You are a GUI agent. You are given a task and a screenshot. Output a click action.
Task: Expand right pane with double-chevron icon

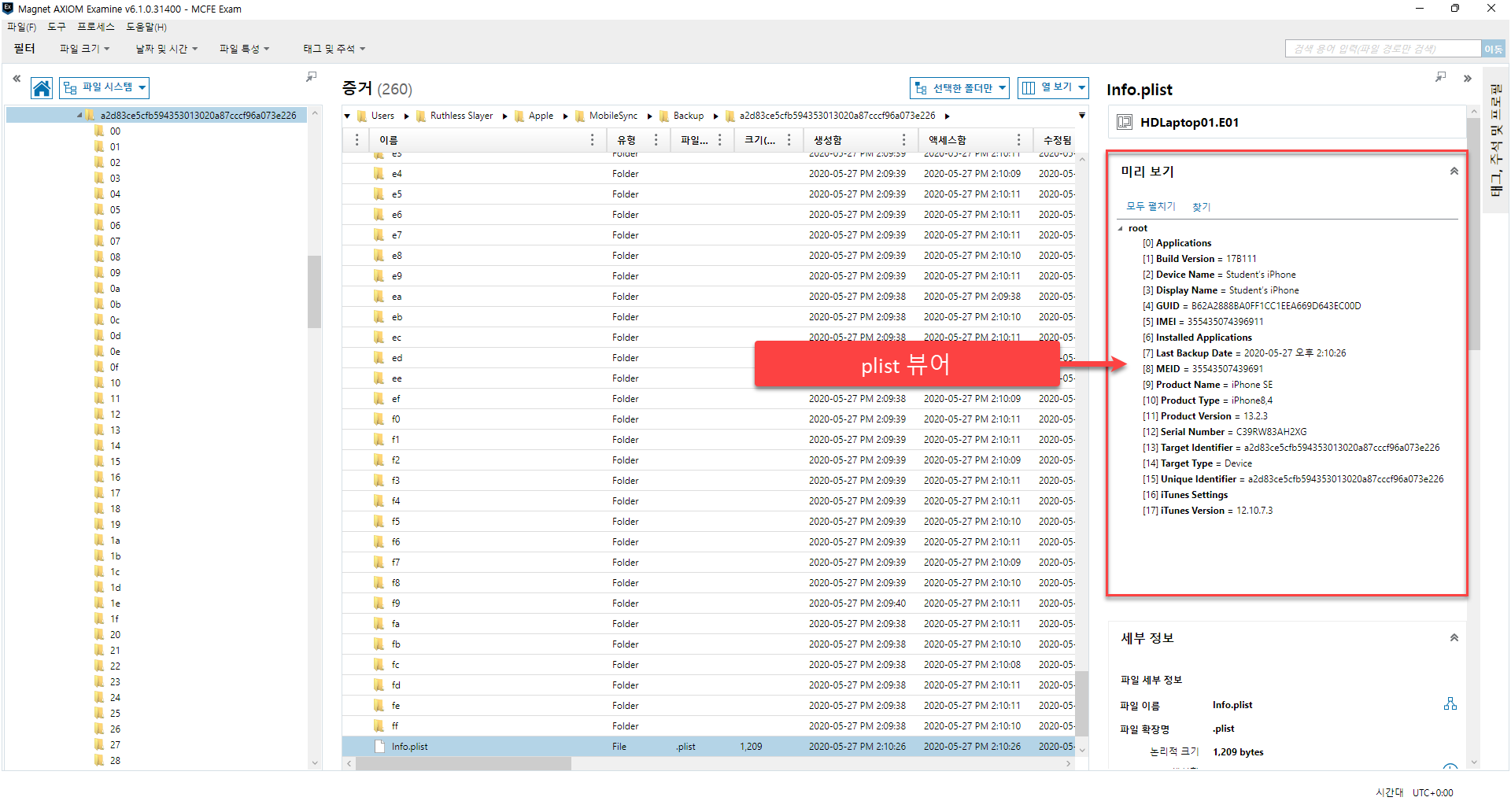[x=1467, y=79]
